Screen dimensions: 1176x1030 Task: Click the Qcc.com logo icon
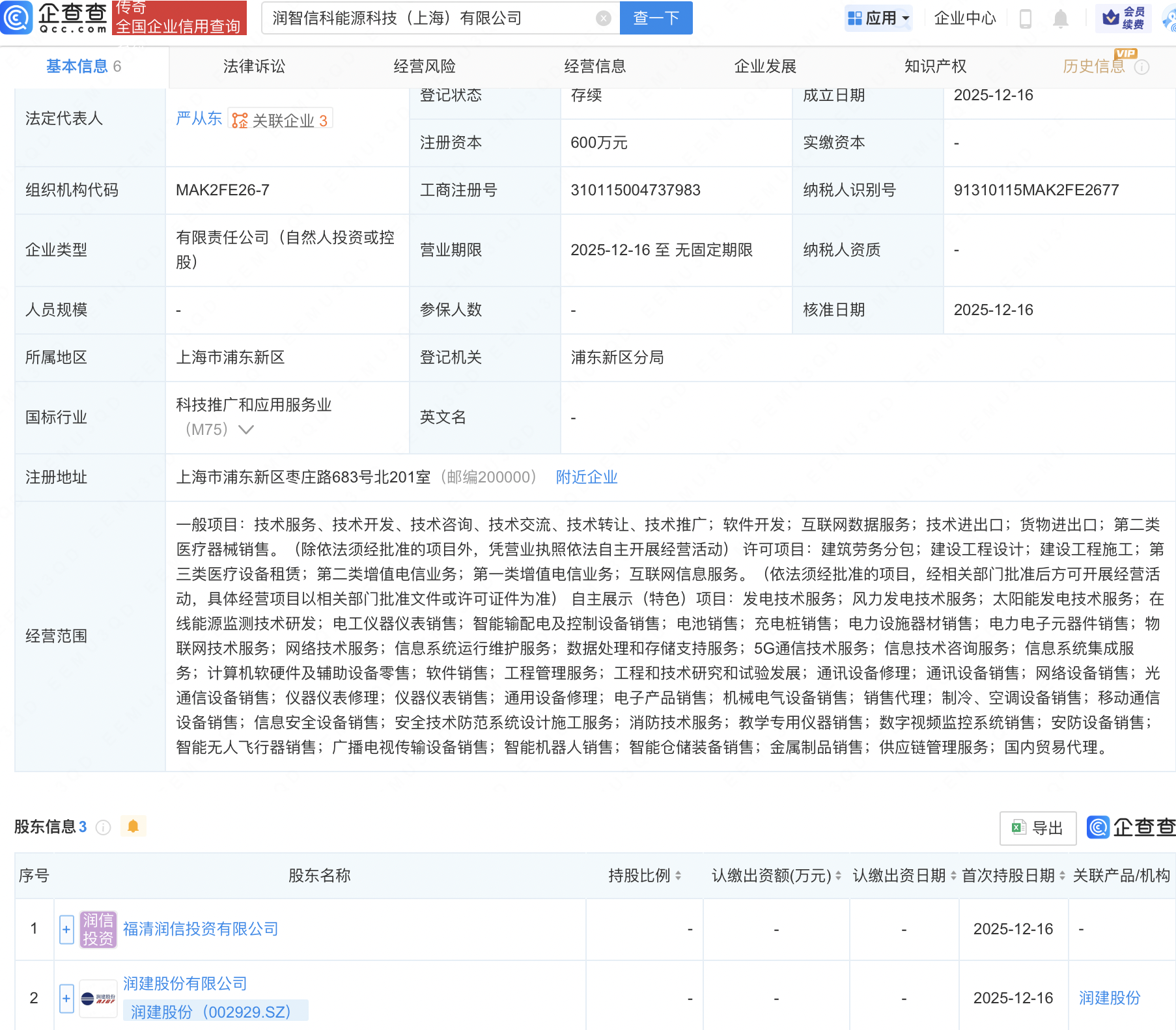coord(16,18)
